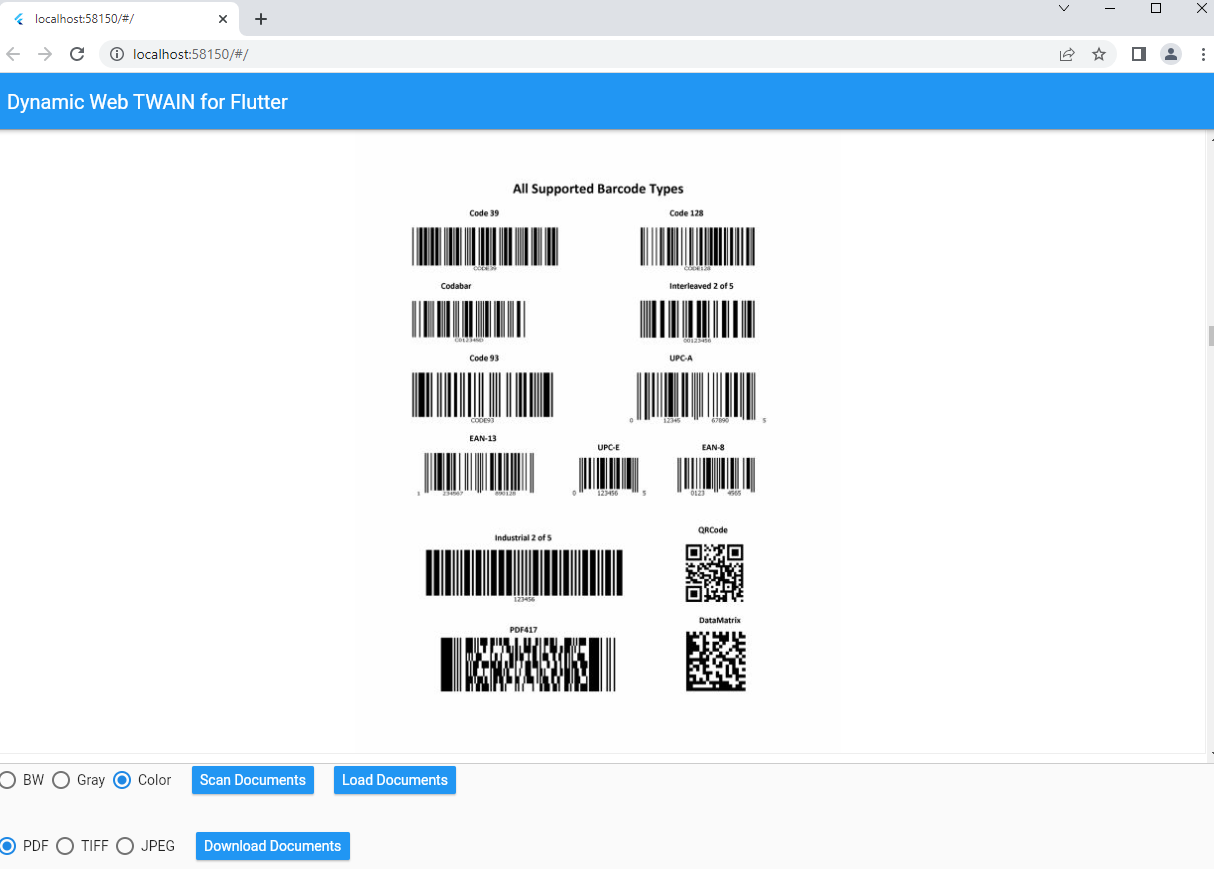Open a new tab with the plus icon

pos(261,19)
